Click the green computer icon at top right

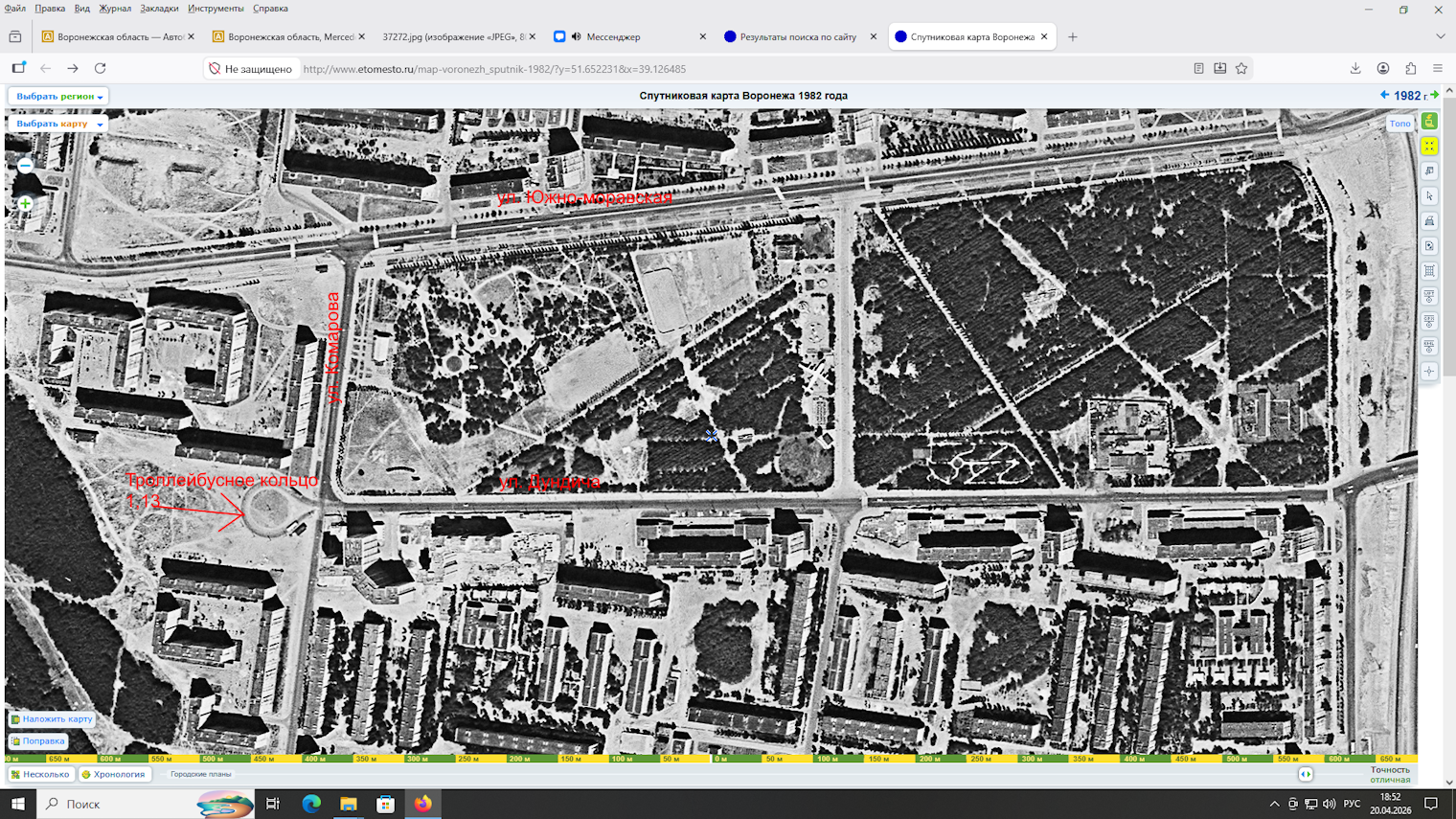[x=1429, y=122]
